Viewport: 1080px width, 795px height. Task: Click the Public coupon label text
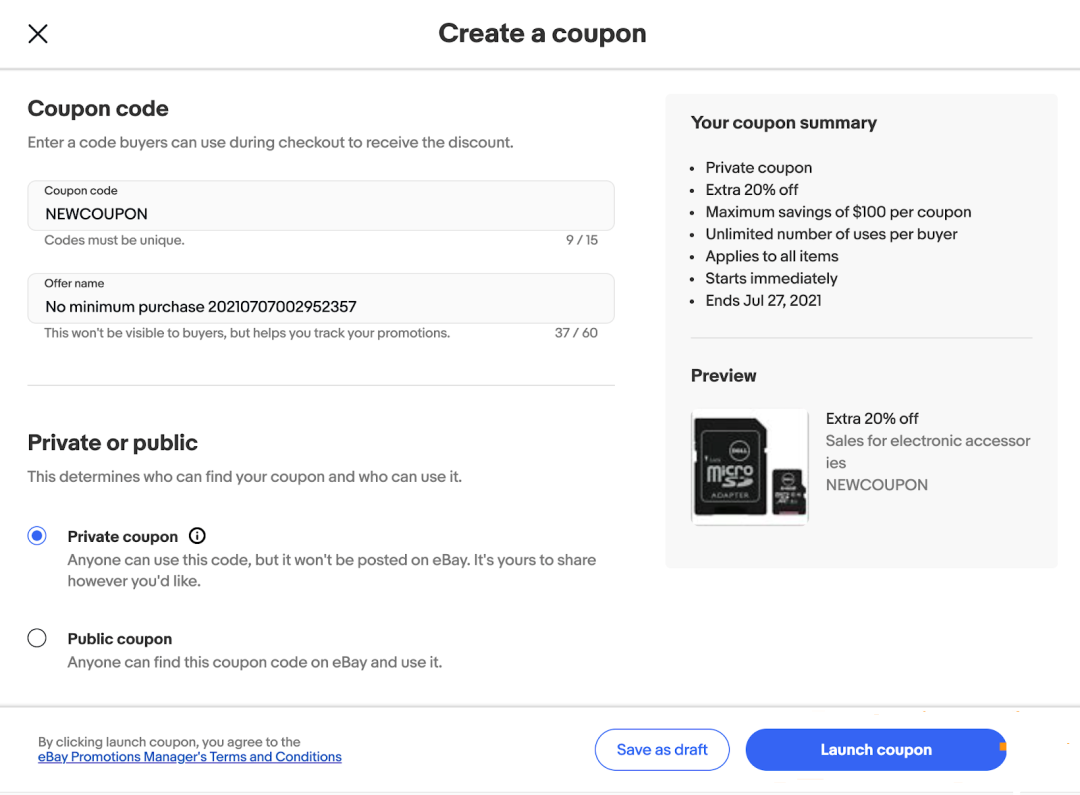120,639
